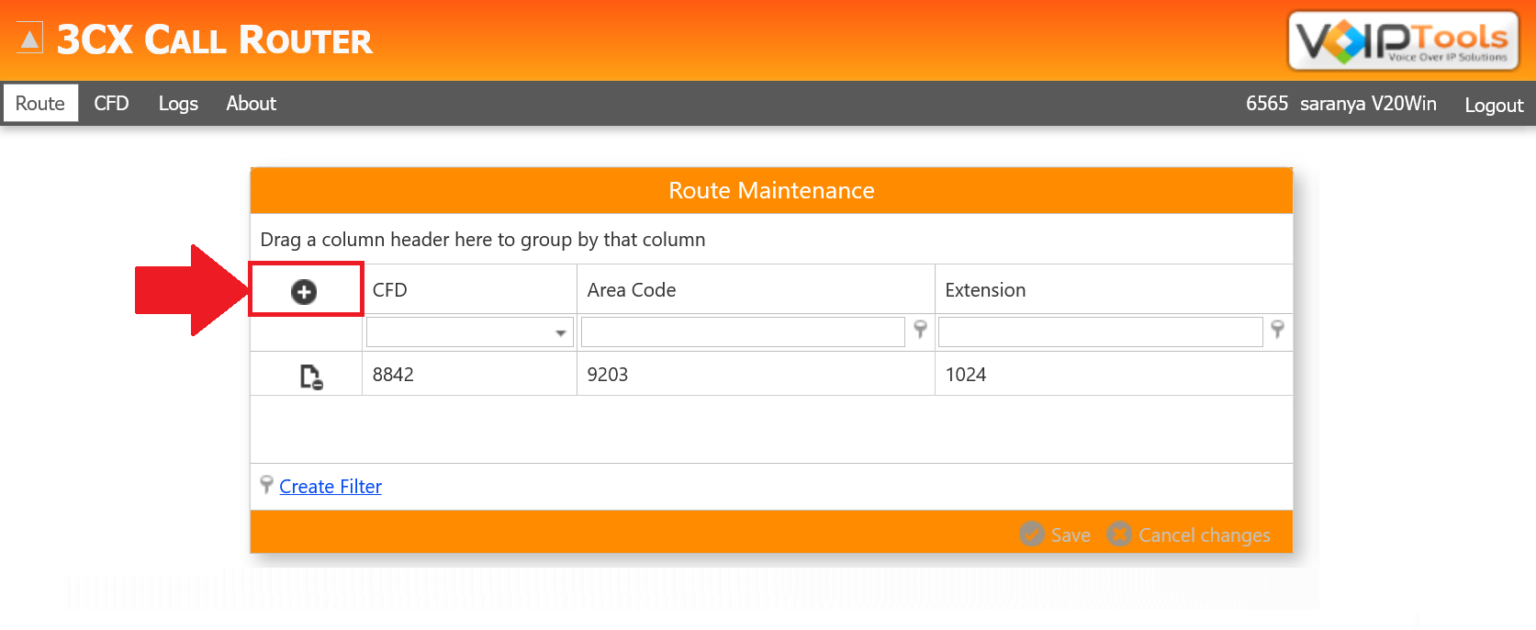Click inside the Extension filter input box
The image size is (1536, 630).
coord(1100,330)
